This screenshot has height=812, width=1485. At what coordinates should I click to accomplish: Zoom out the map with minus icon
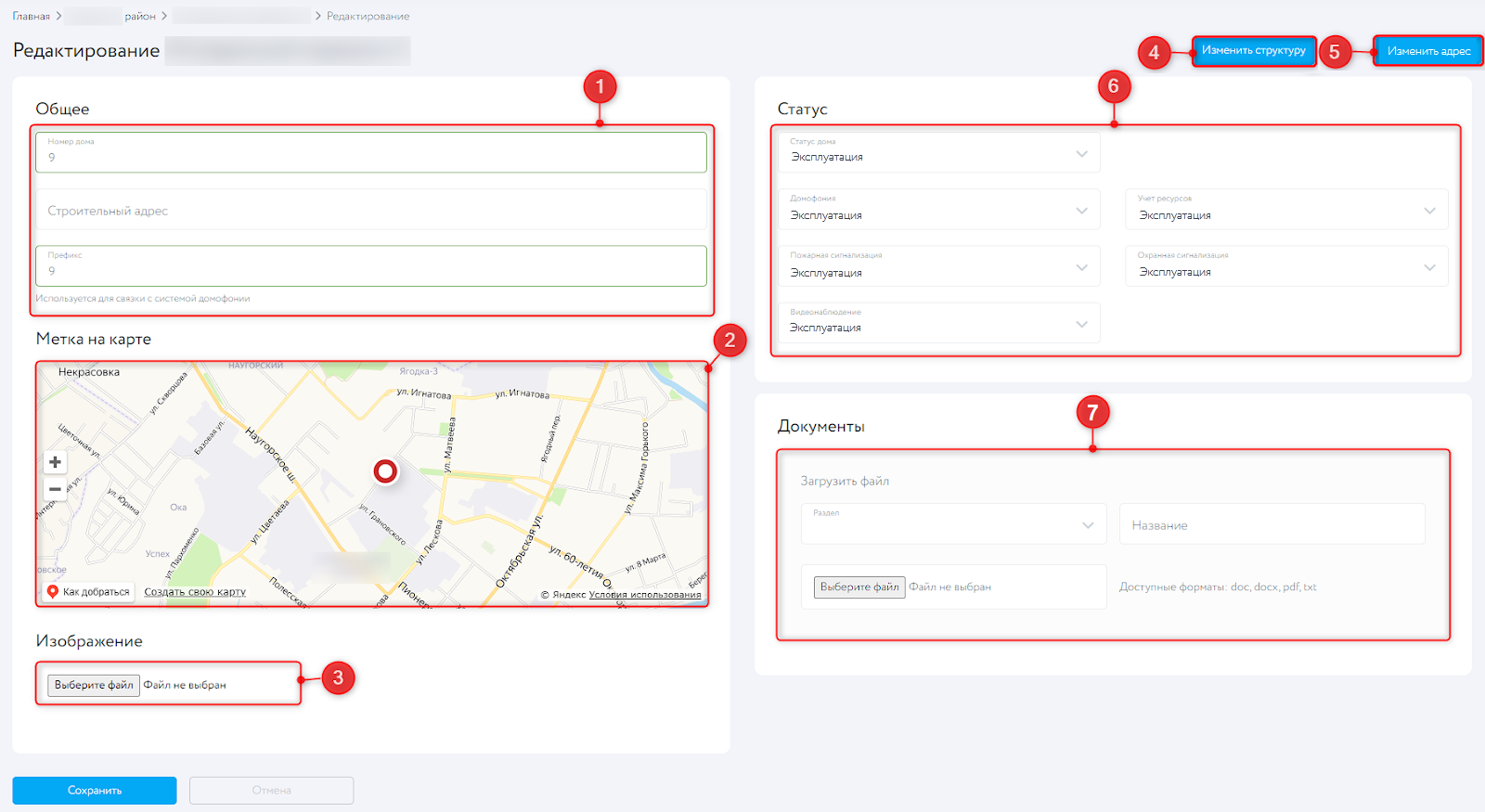coord(55,489)
